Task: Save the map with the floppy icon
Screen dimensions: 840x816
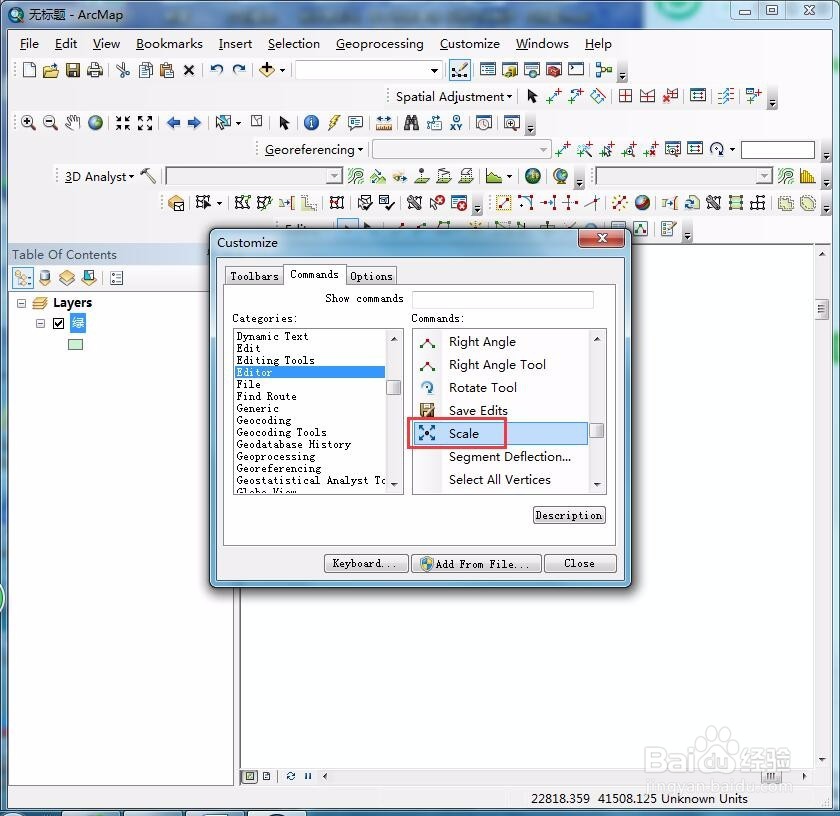Action: tap(73, 70)
